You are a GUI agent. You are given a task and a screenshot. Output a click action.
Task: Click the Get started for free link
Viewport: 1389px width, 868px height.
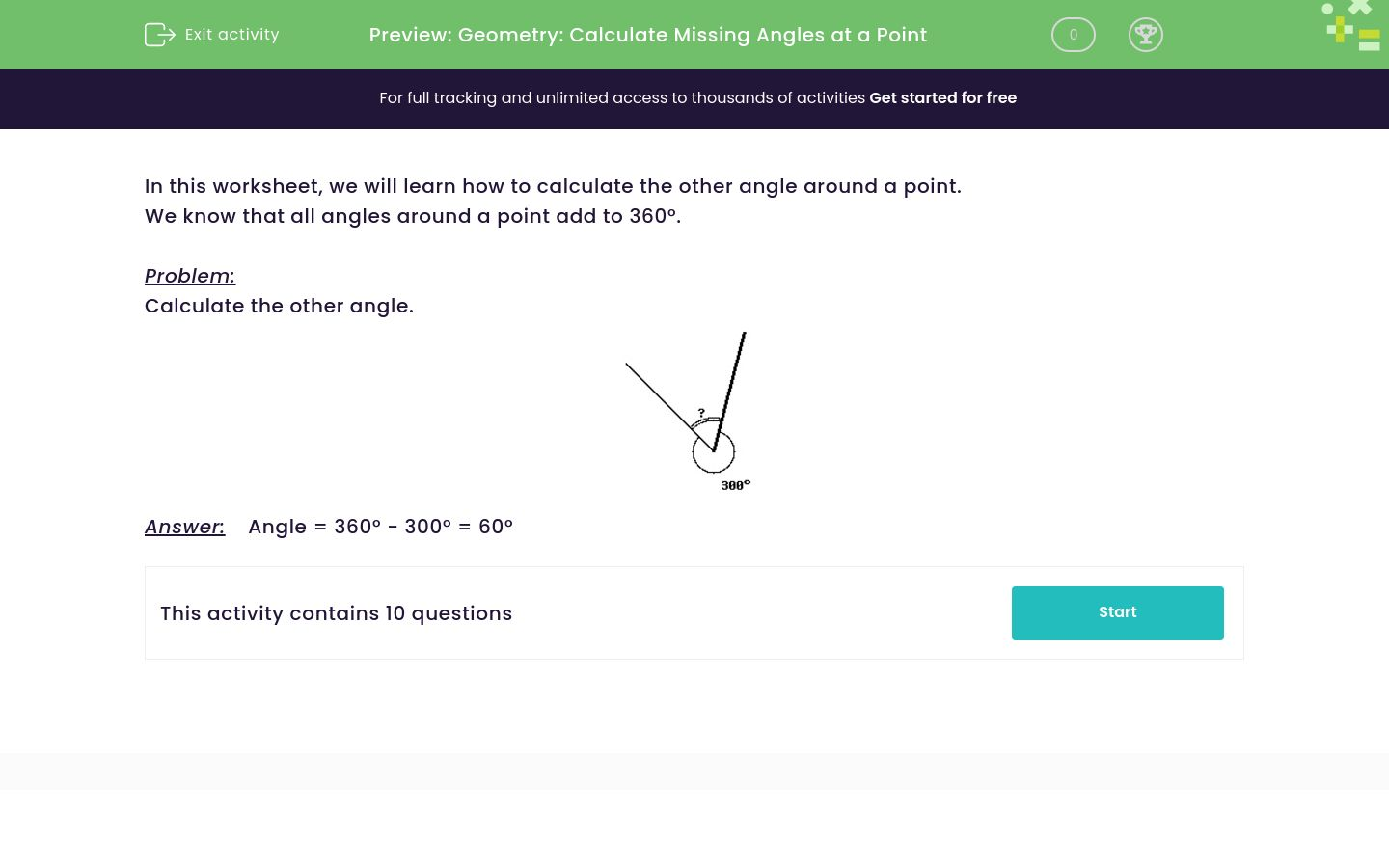tap(943, 98)
